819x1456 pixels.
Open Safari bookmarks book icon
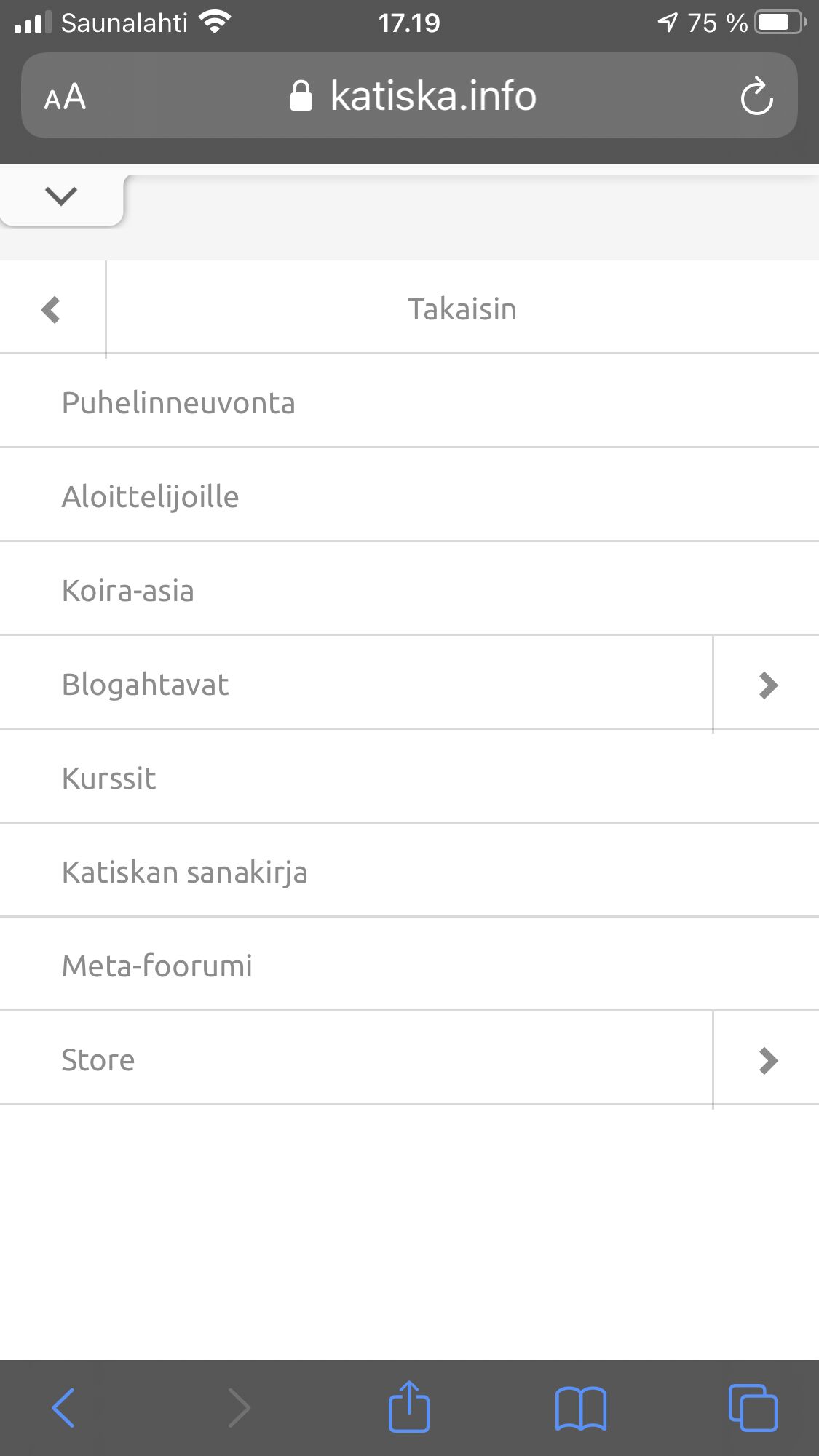click(x=580, y=1407)
